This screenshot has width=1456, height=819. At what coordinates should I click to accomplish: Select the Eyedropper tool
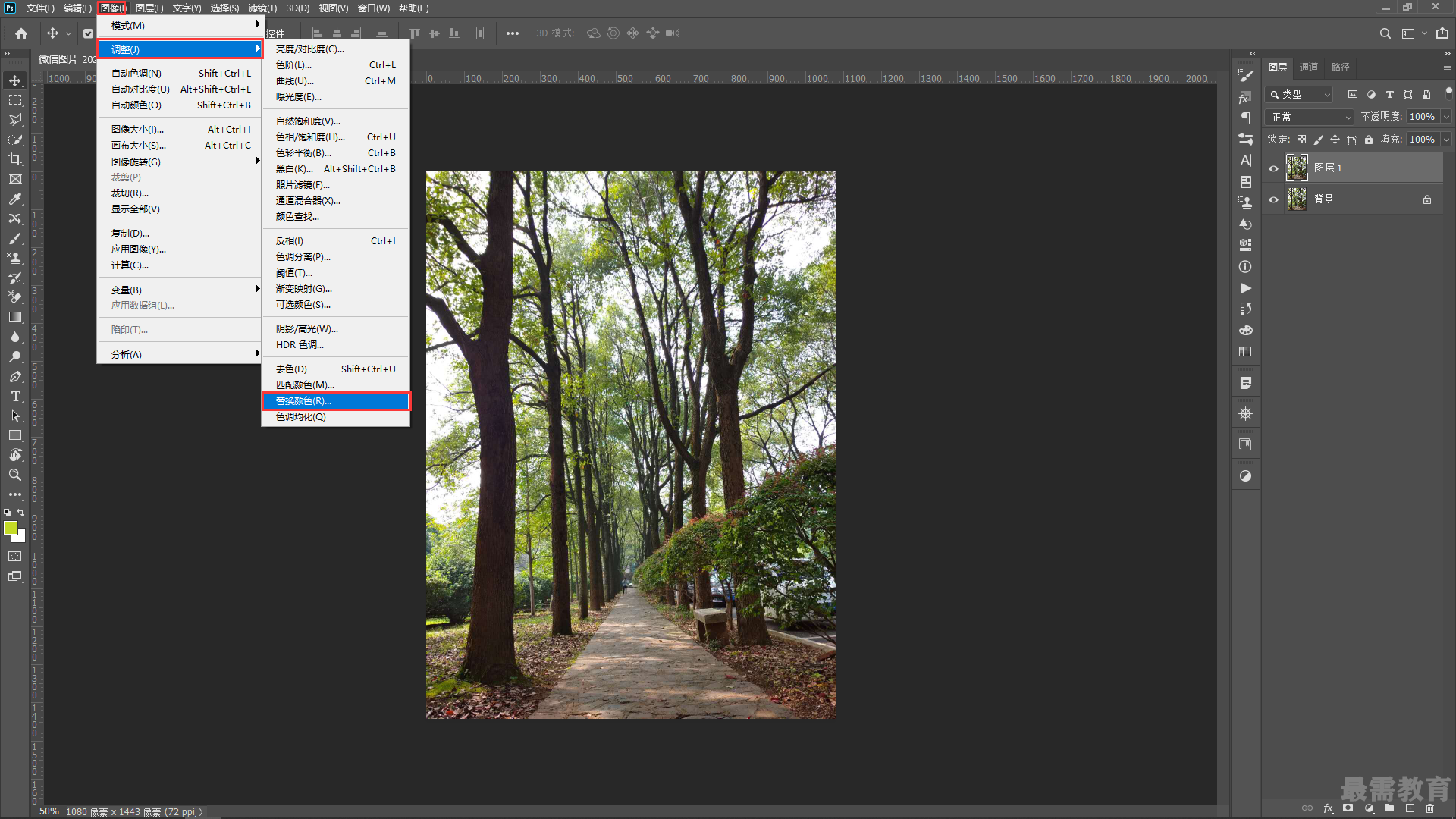point(15,199)
